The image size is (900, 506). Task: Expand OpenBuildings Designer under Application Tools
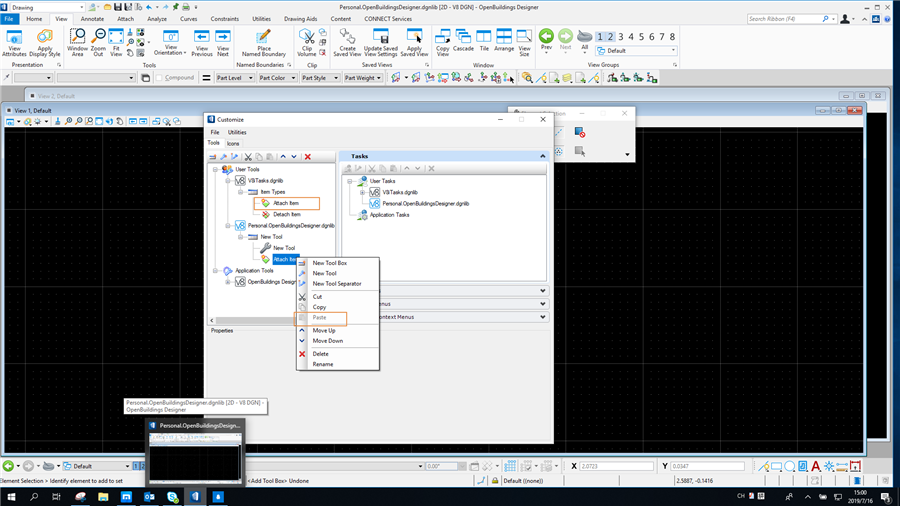228,282
